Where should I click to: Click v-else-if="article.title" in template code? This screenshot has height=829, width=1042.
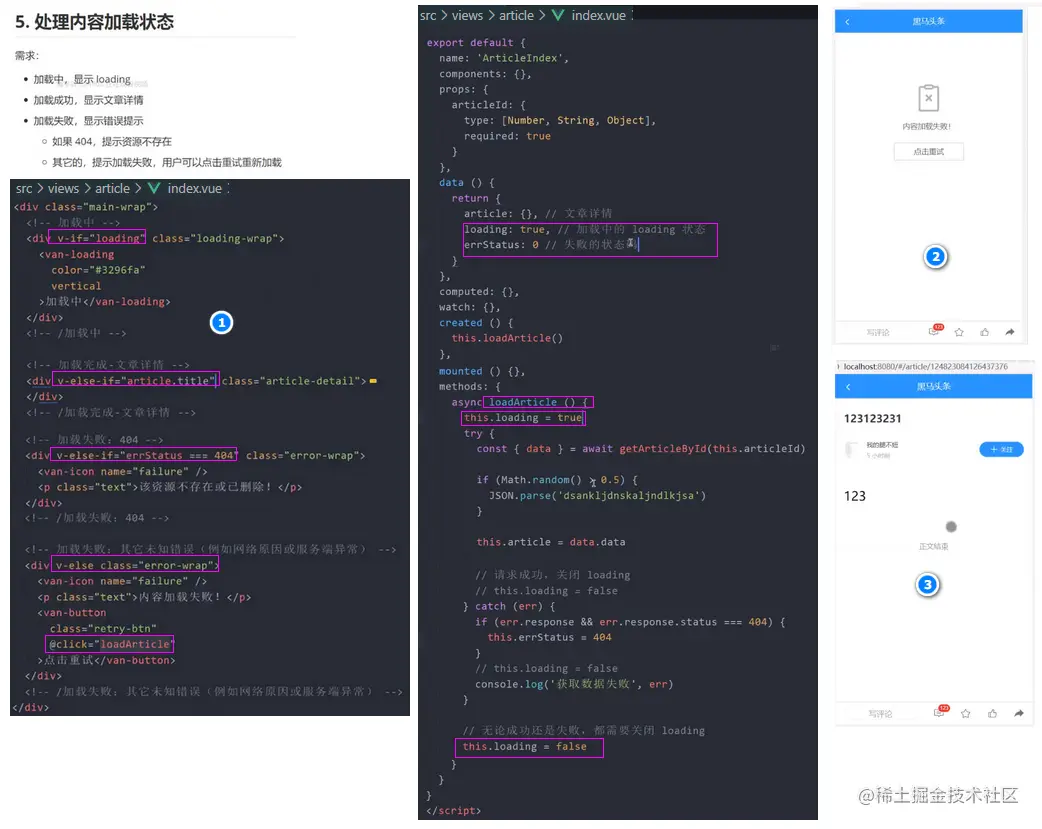pyautogui.click(x=136, y=381)
